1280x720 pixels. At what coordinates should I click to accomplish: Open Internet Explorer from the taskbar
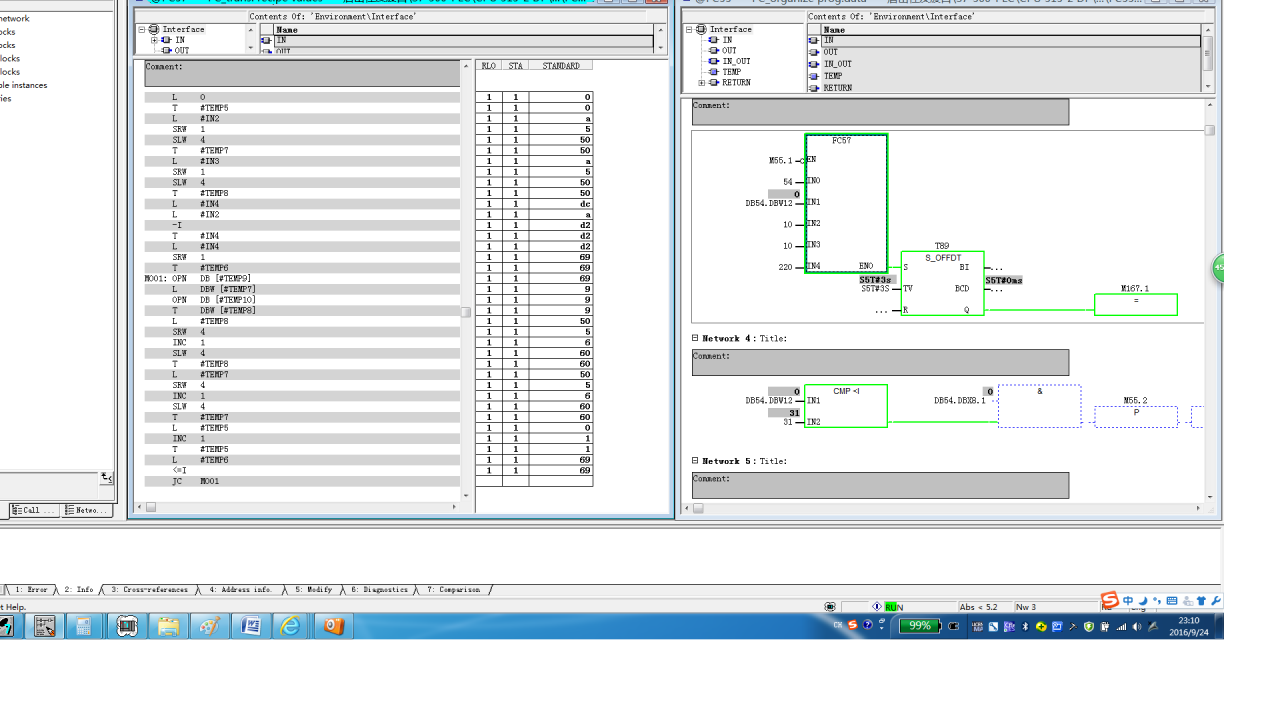point(291,626)
